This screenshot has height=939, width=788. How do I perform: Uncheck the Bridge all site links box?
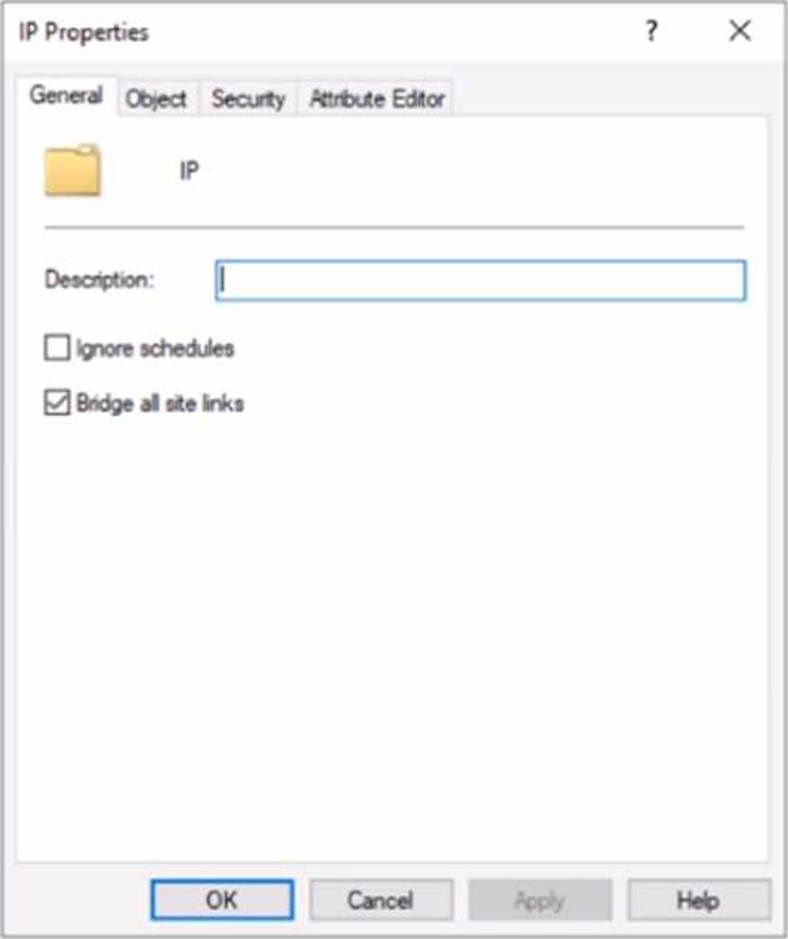pyautogui.click(x=57, y=403)
